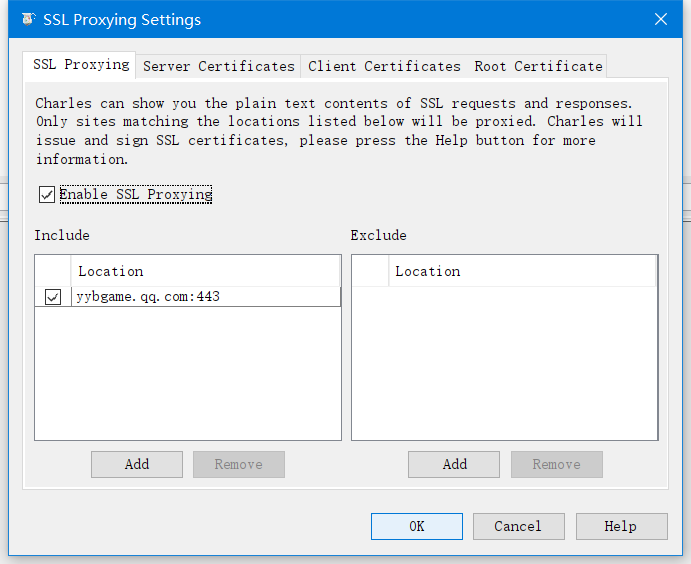Click the Enable SSL Proxying label text
The width and height of the screenshot is (691, 564).
136,194
